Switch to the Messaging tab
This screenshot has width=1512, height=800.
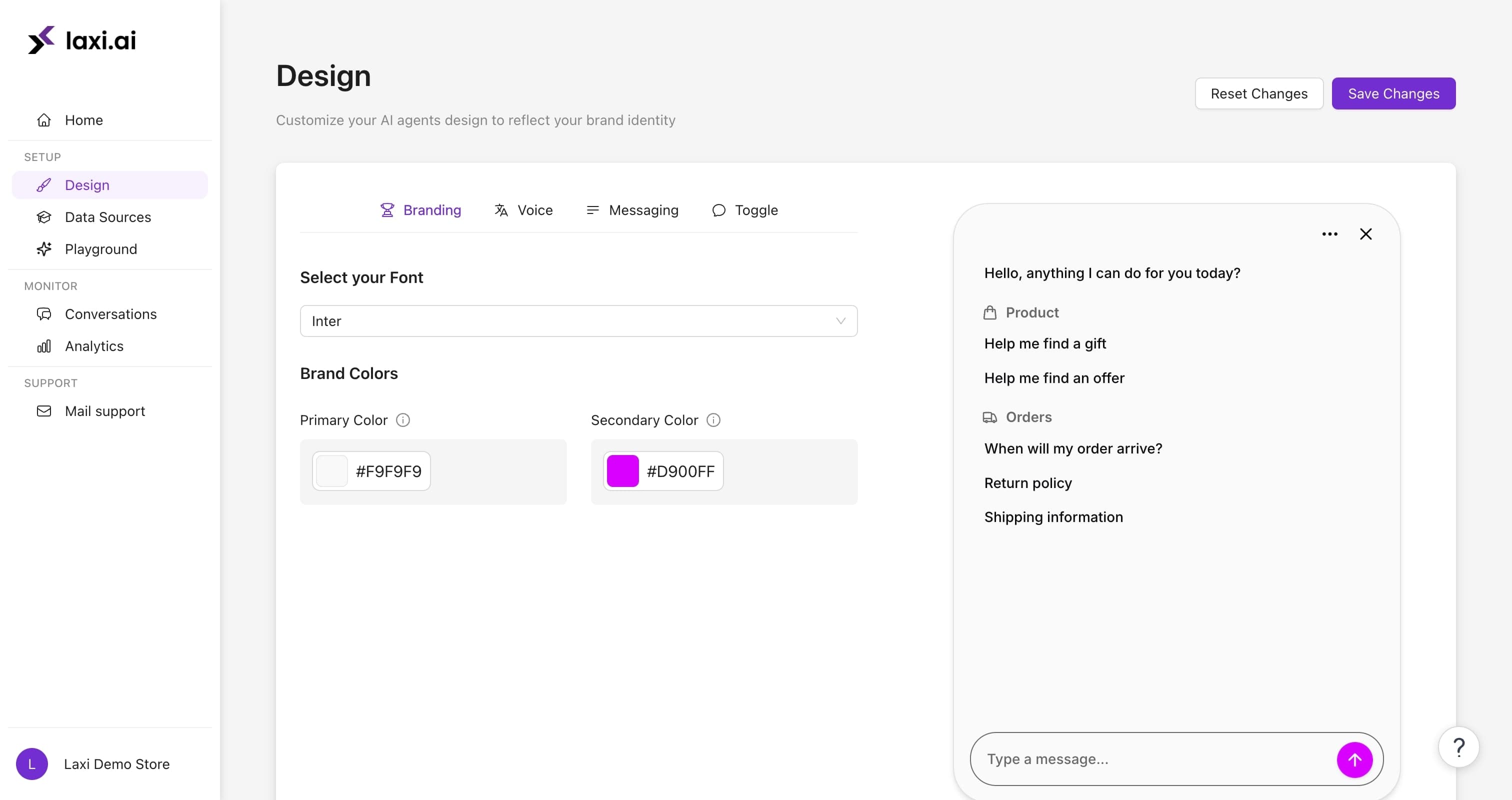click(632, 210)
